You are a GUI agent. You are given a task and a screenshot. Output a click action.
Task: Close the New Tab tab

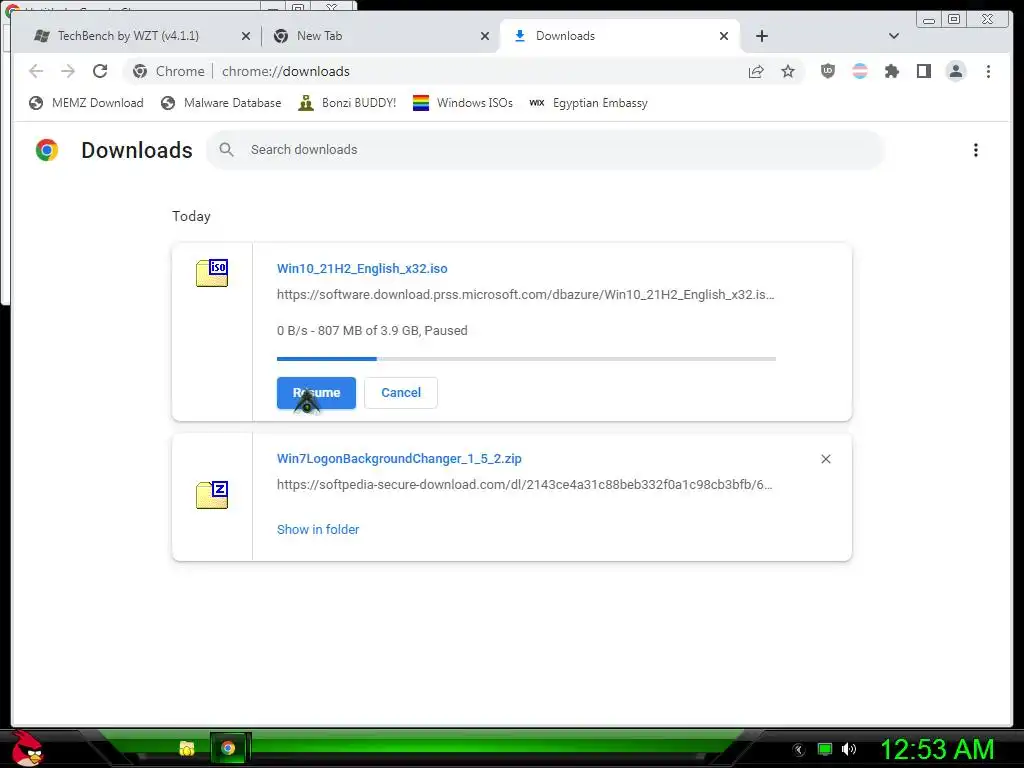pos(485,36)
